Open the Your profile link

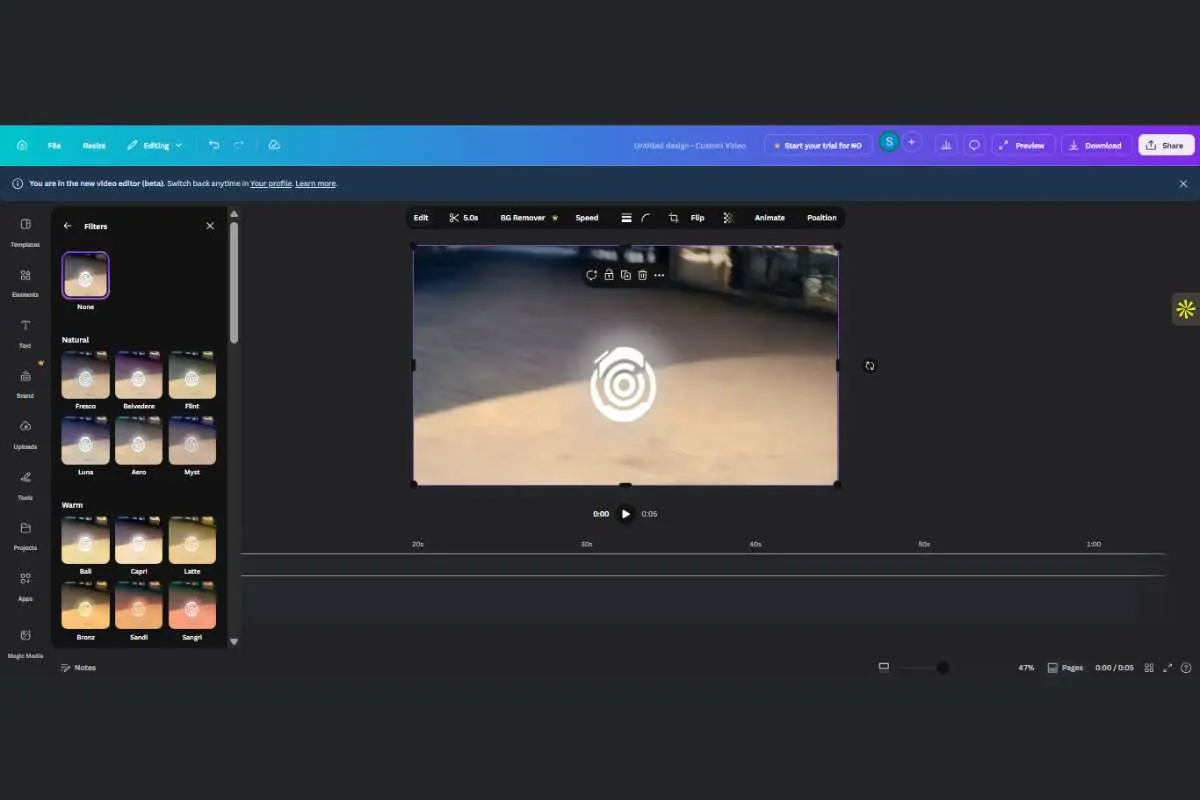pos(271,183)
